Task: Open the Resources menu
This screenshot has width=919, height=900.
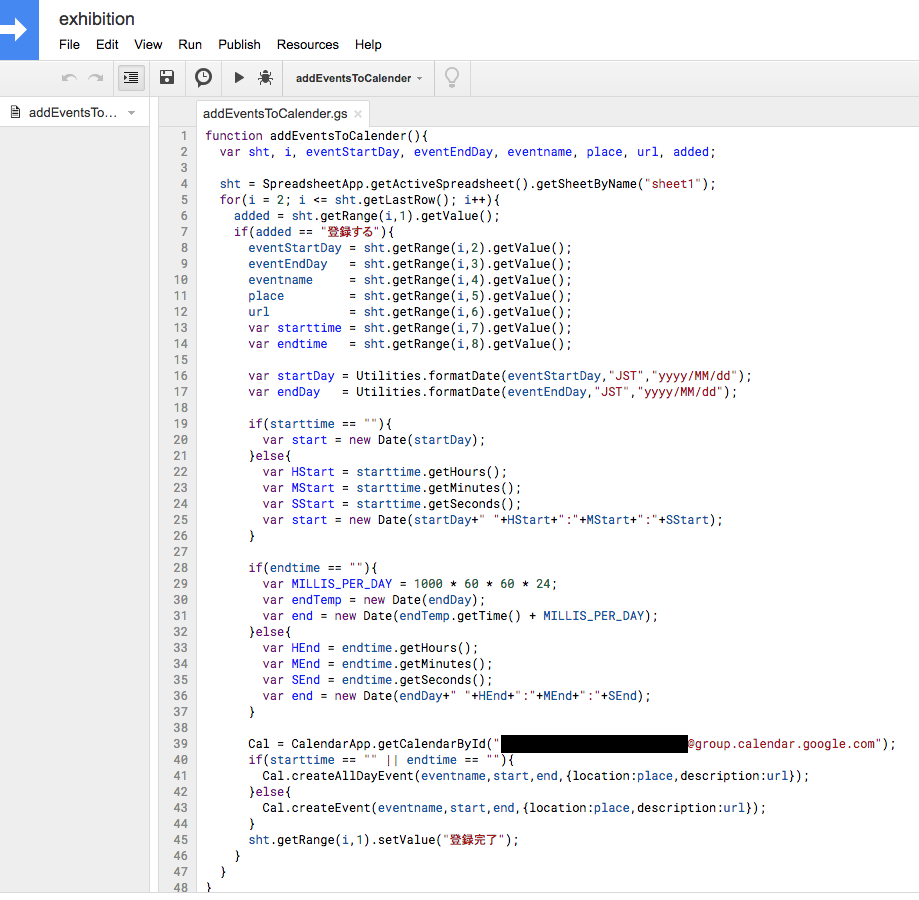Action: [308, 45]
